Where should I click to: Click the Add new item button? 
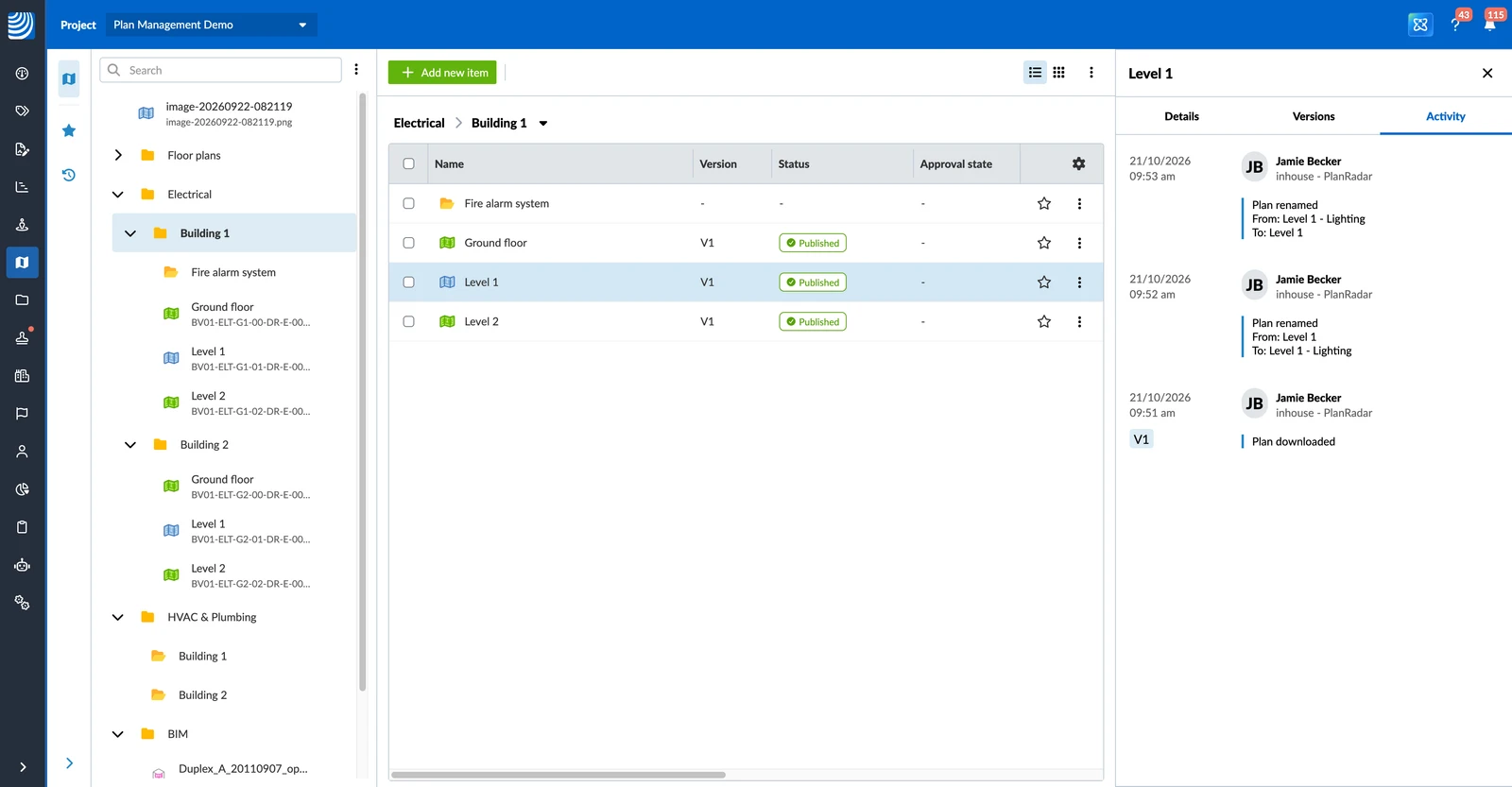[442, 73]
